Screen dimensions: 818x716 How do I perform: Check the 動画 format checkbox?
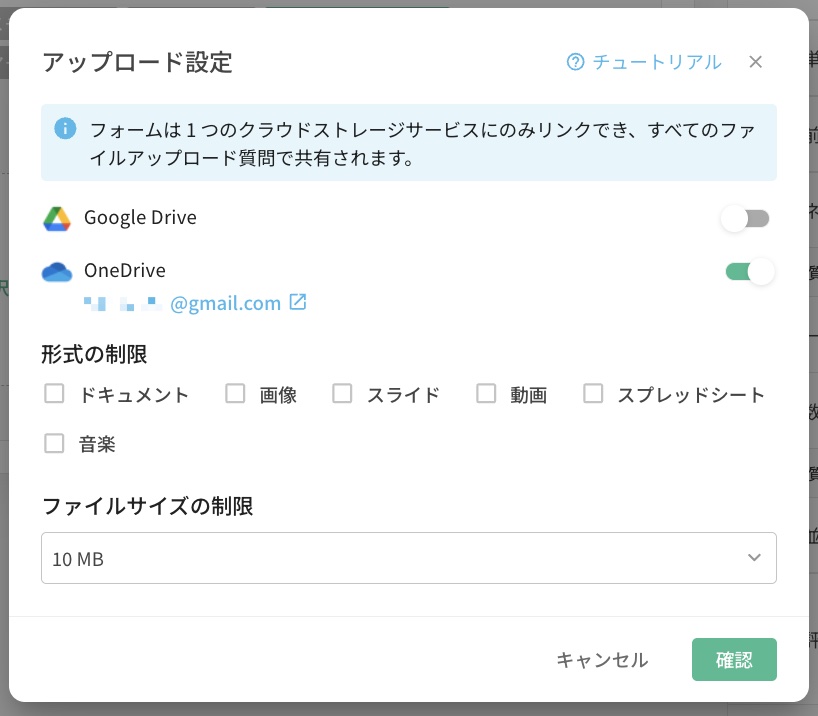coord(486,393)
